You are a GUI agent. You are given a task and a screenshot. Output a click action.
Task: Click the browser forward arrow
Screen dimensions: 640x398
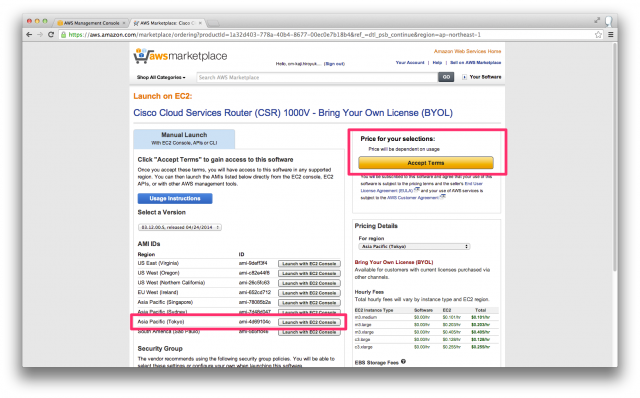(x=40, y=35)
